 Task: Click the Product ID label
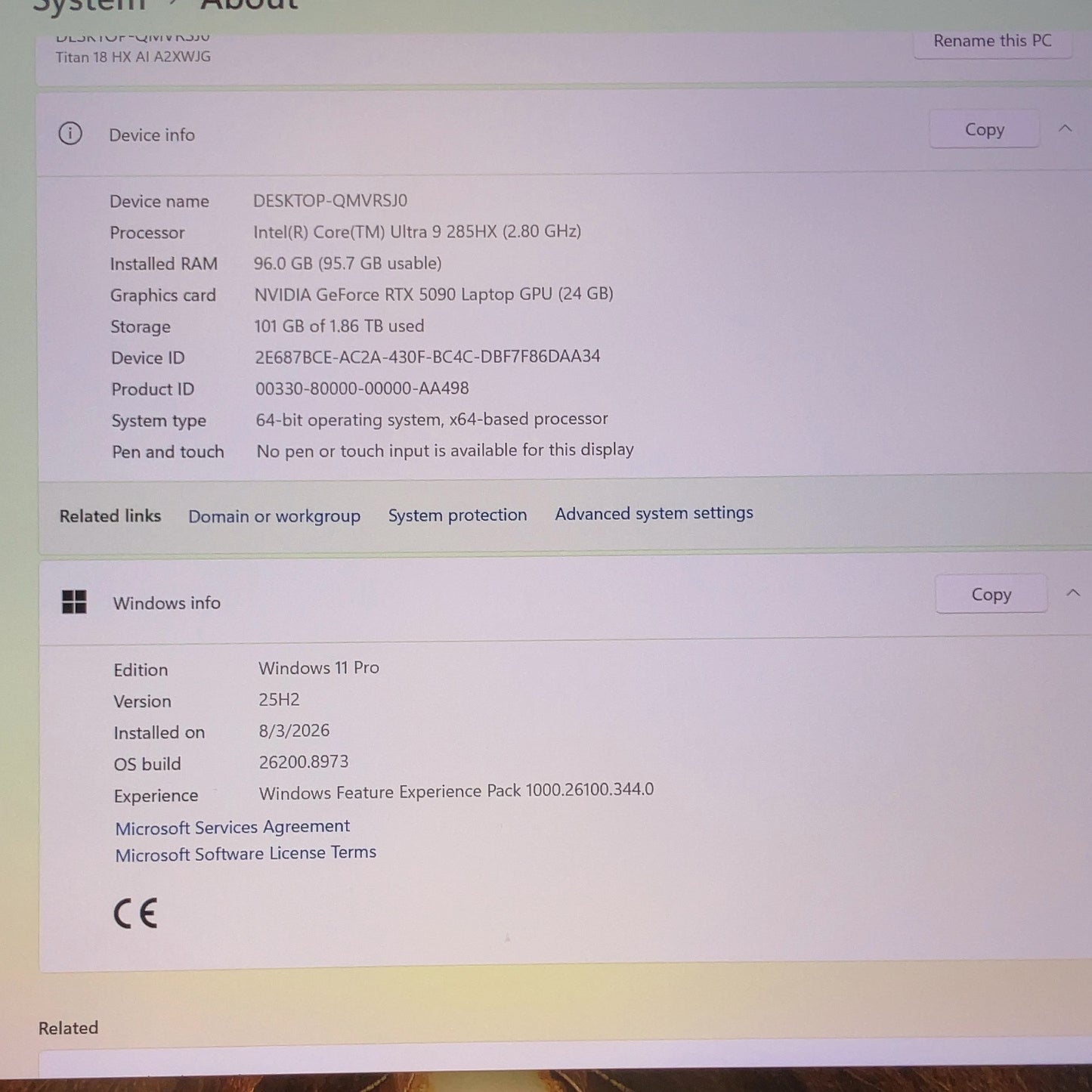click(153, 389)
